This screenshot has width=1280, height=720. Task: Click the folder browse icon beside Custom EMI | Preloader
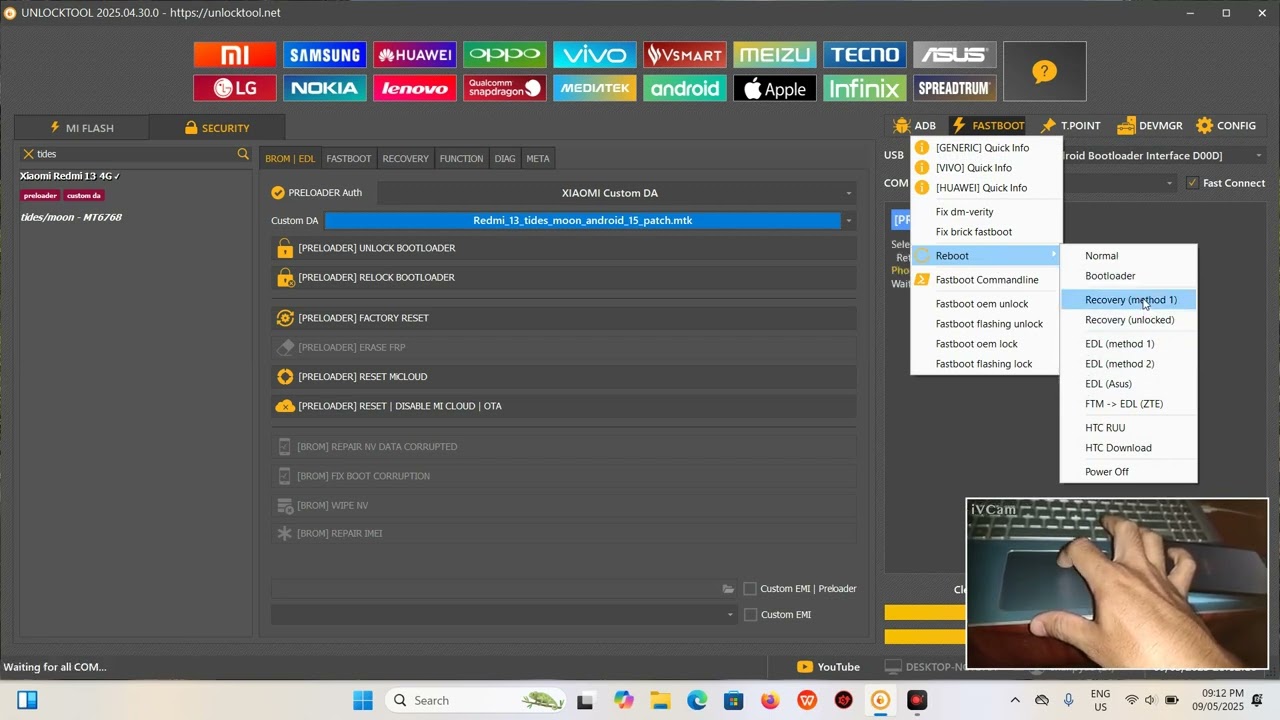point(729,589)
